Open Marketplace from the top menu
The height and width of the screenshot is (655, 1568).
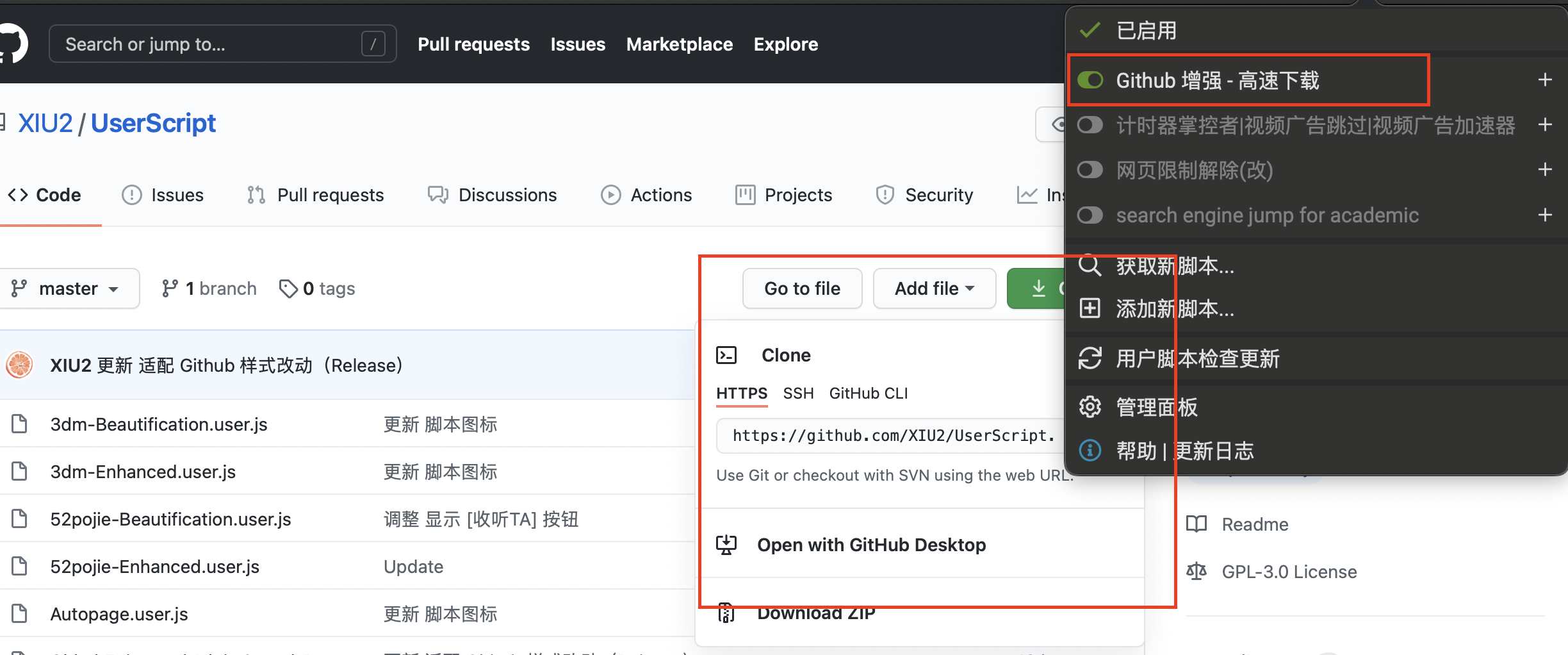click(x=680, y=44)
